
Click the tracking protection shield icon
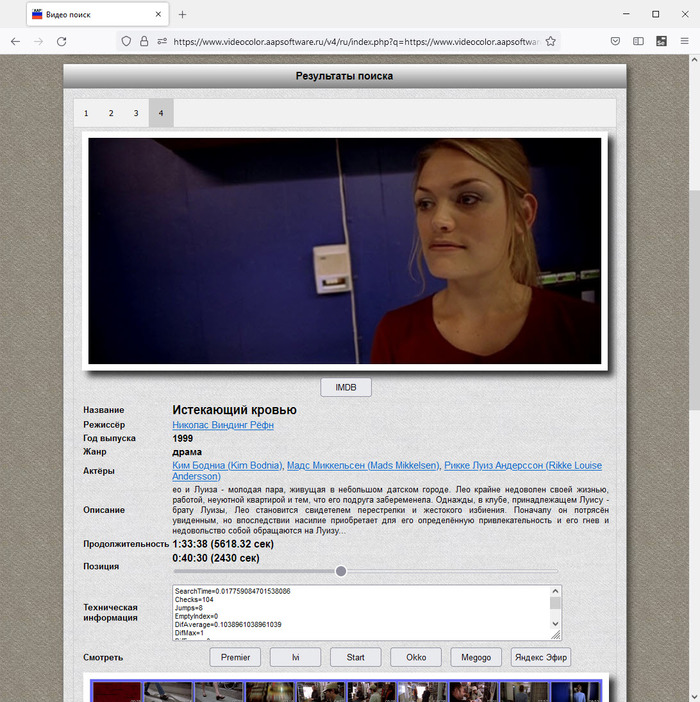click(126, 42)
